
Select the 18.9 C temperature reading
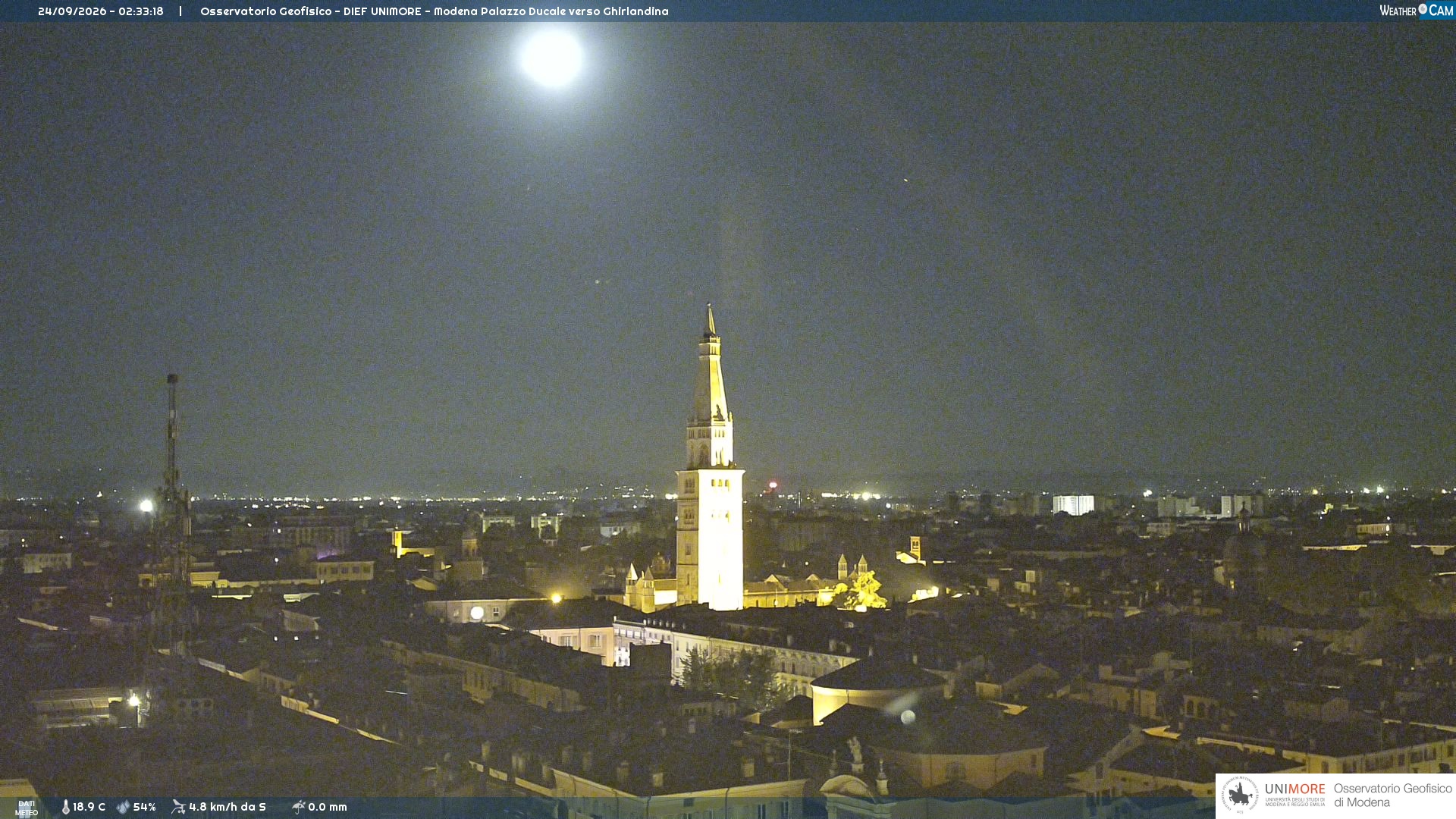coord(89,807)
